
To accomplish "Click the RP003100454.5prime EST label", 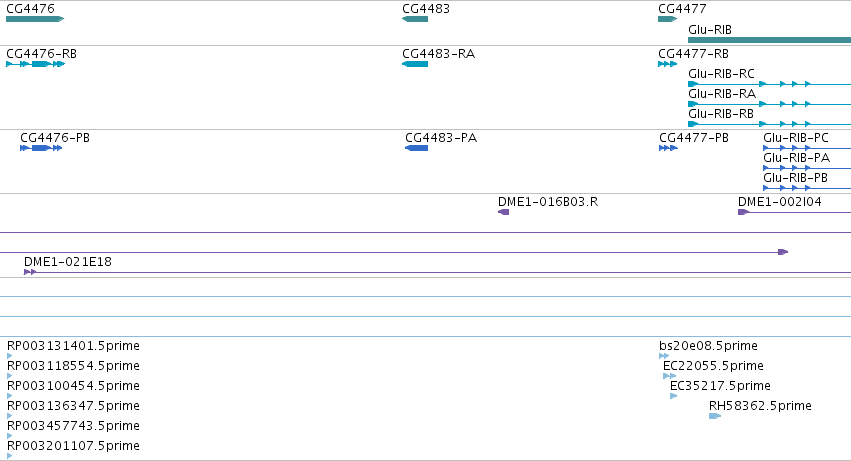I will [x=73, y=386].
